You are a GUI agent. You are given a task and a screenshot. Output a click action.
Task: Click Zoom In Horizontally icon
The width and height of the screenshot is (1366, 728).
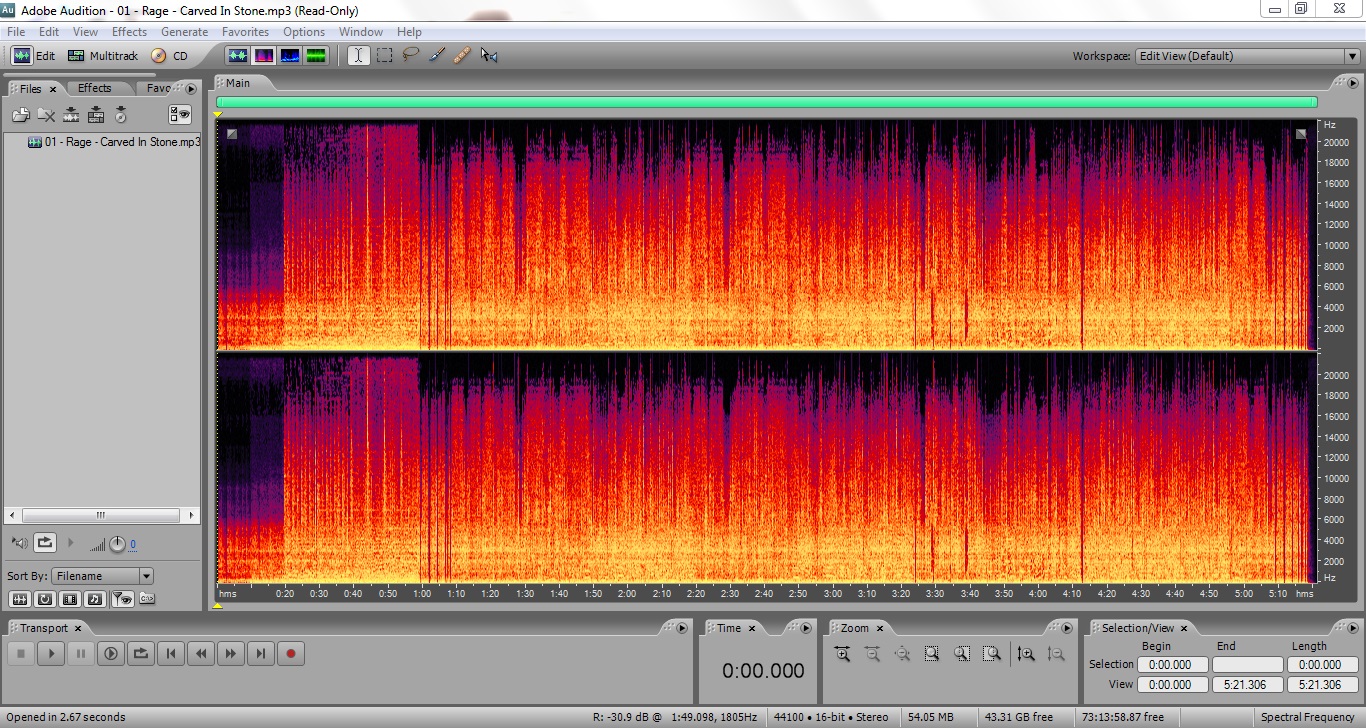(842, 654)
